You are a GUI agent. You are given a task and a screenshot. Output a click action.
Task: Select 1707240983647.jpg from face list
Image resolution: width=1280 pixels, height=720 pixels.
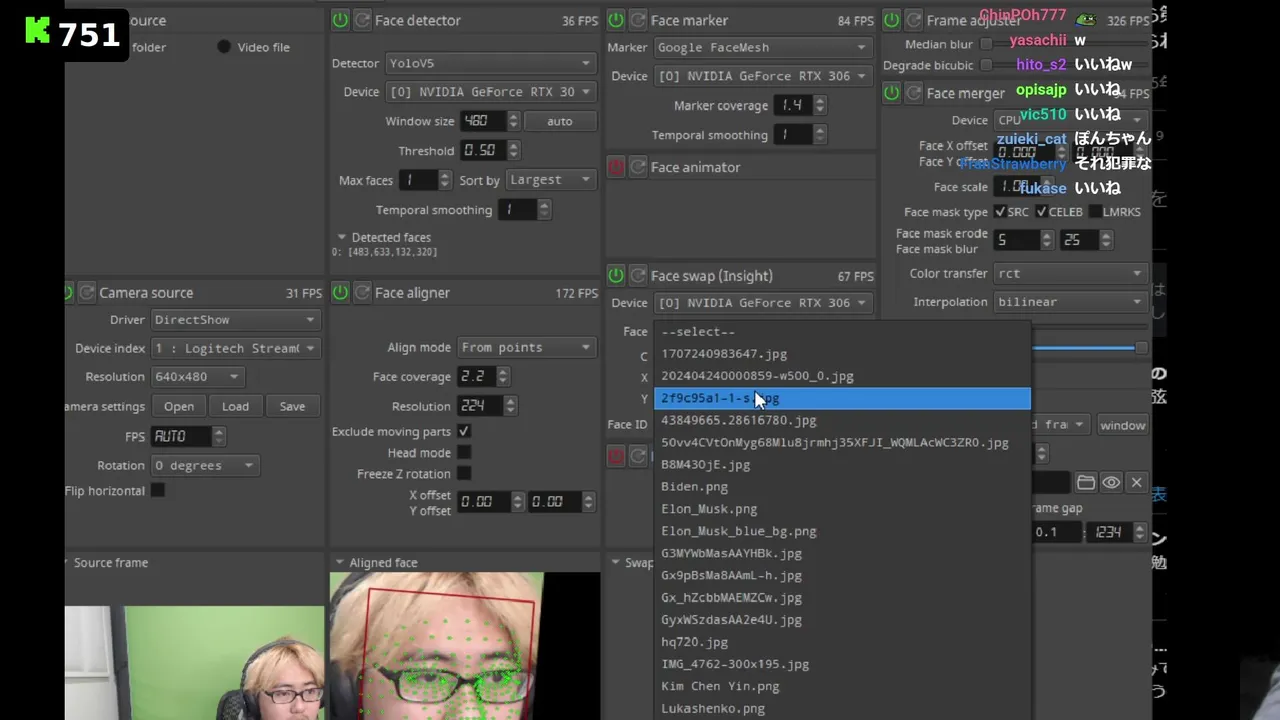(842, 354)
